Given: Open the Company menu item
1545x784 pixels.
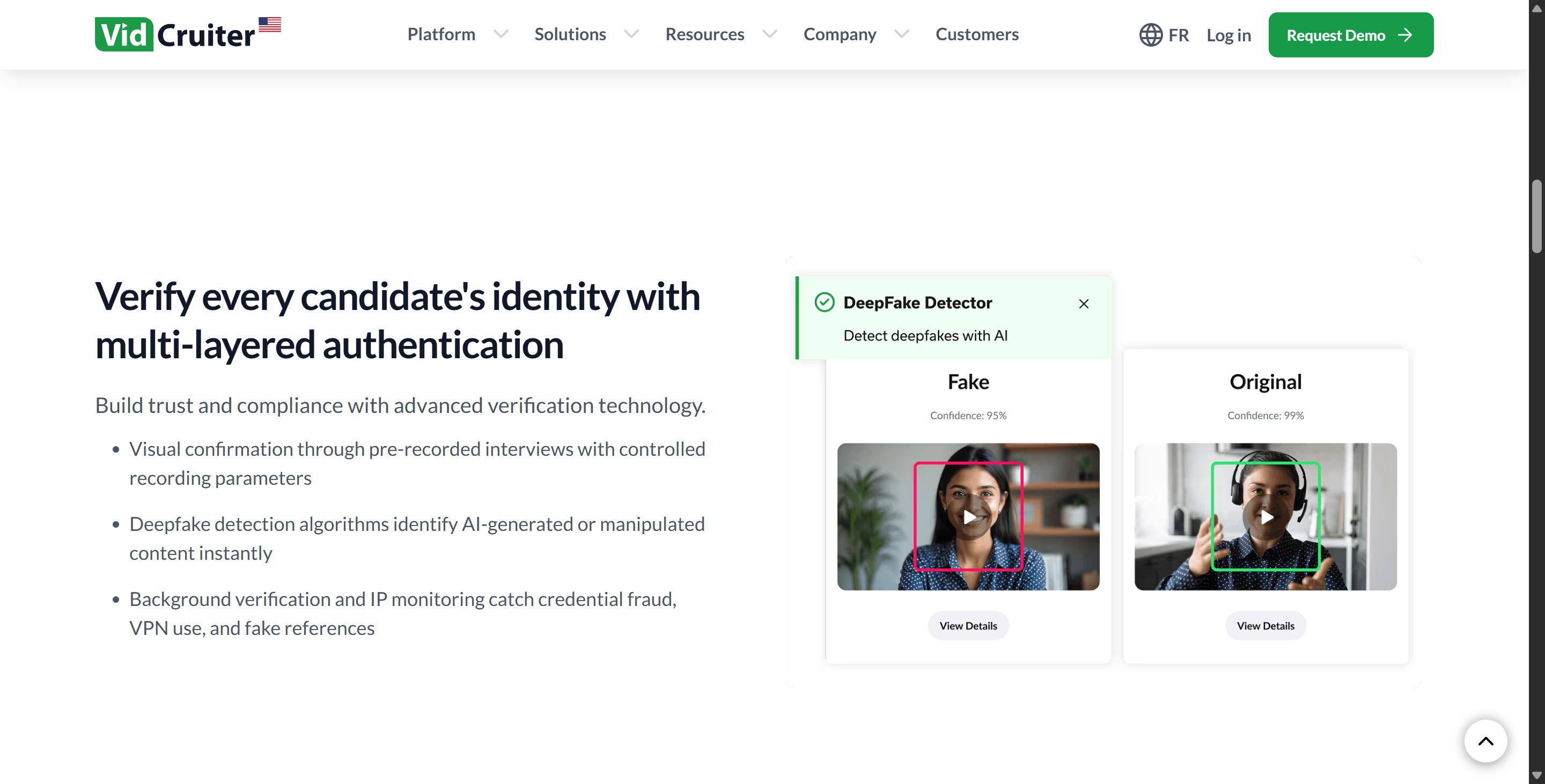Looking at the screenshot, I should tap(839, 34).
